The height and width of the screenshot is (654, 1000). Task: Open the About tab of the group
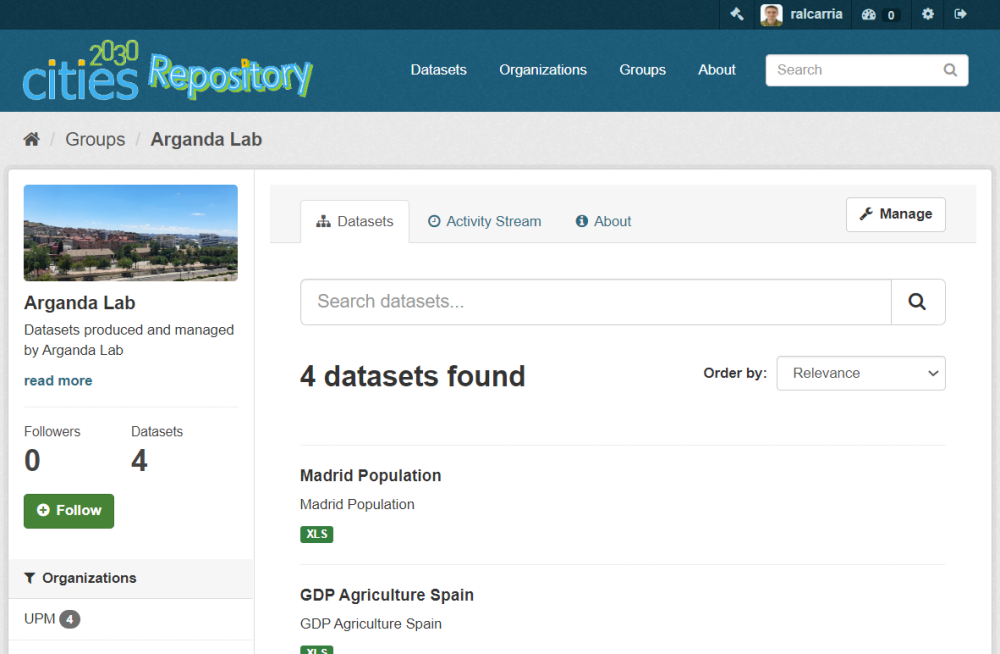tap(603, 221)
